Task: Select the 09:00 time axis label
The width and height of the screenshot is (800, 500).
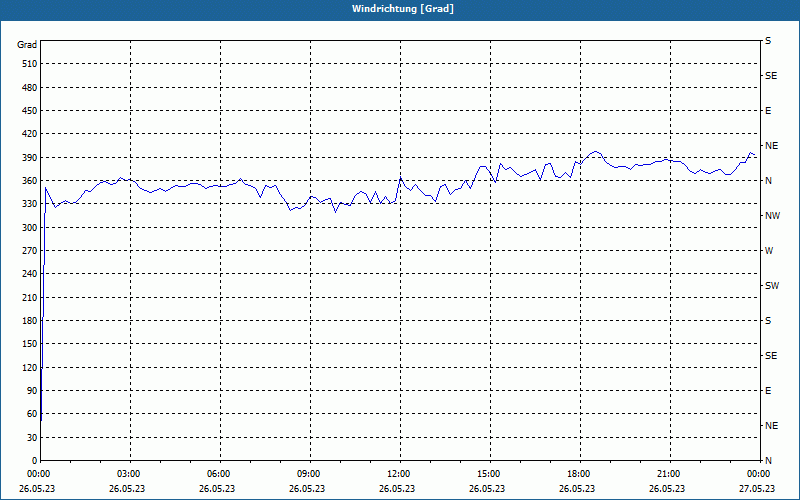Action: point(309,474)
